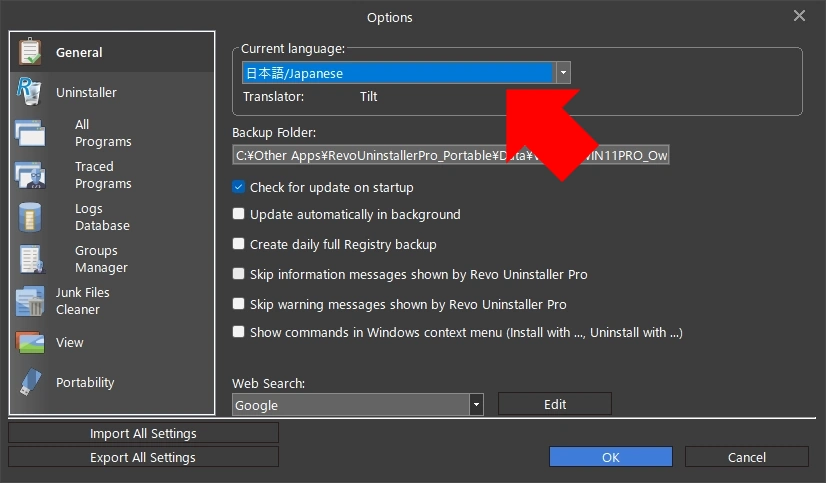Click the View picture icon
Screen dimensions: 826x483
coord(30,342)
